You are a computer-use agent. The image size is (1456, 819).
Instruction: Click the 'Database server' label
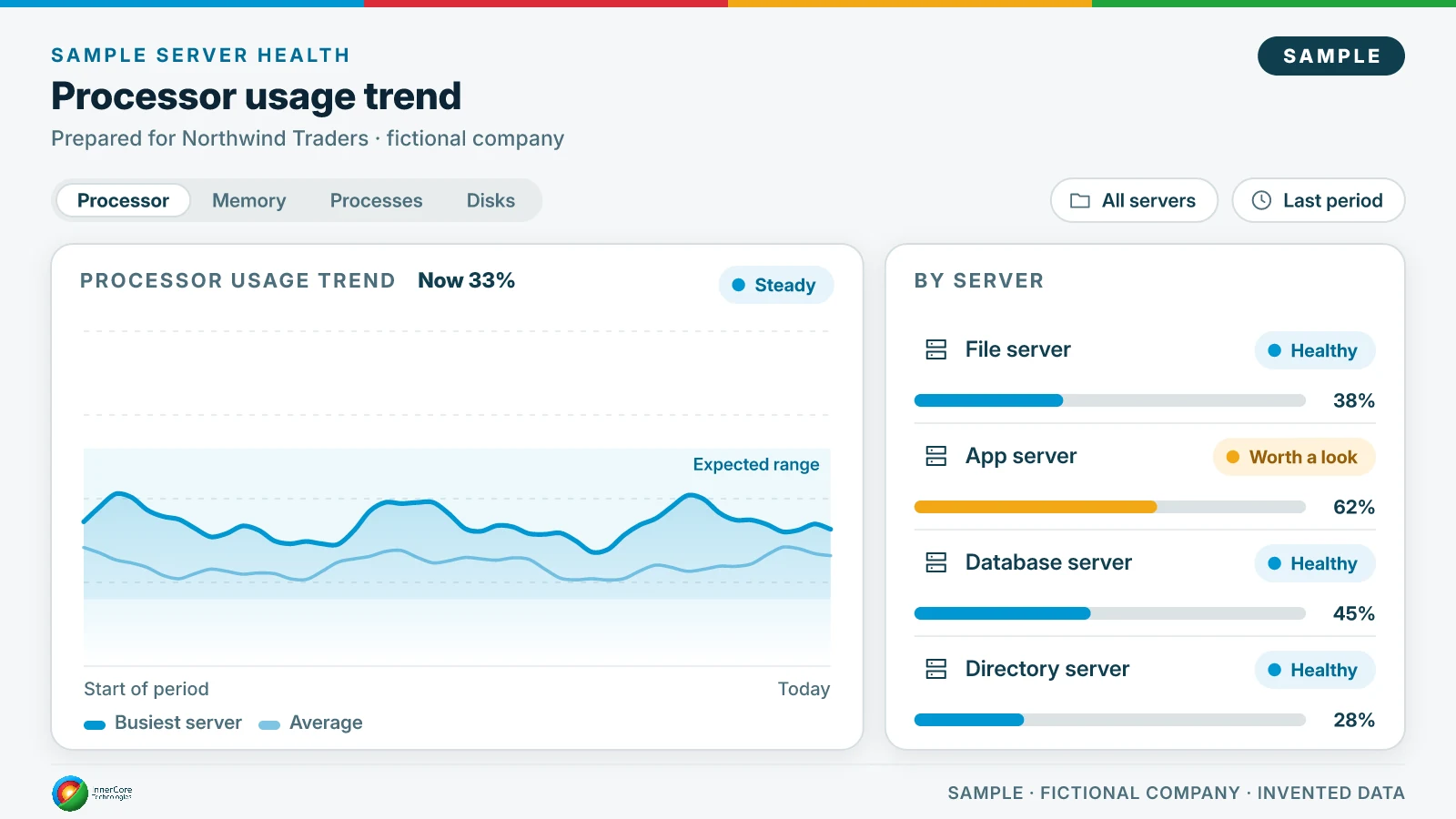coord(1048,562)
